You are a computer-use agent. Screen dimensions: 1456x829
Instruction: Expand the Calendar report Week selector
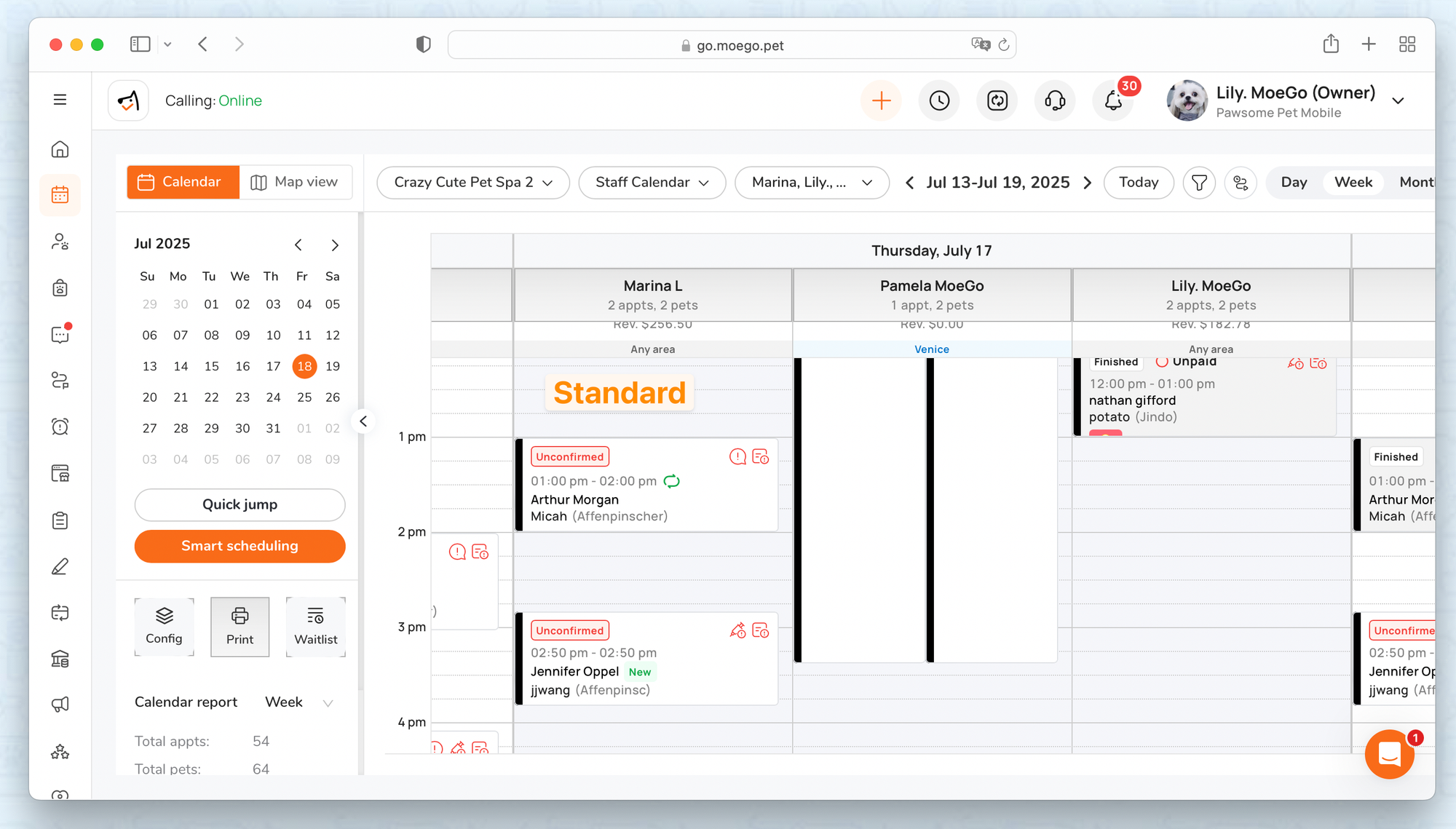[298, 702]
